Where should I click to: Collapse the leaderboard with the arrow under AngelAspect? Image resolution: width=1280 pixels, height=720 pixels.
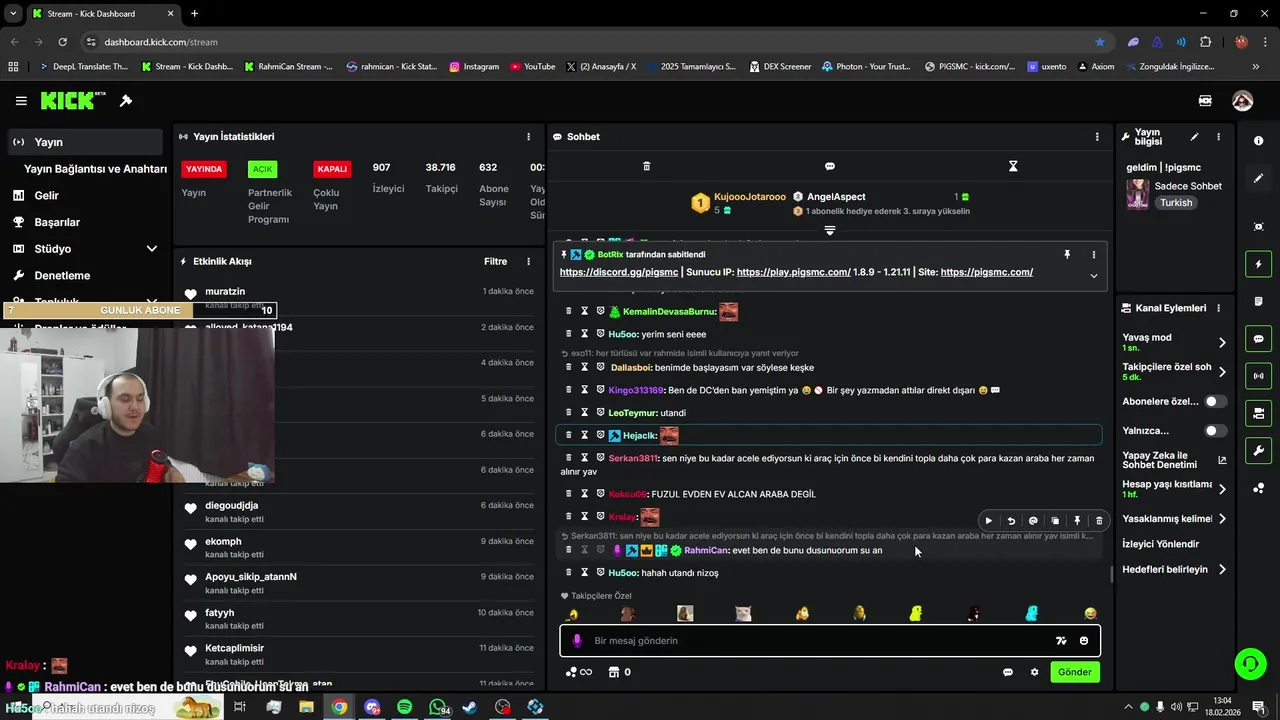pyautogui.click(x=829, y=231)
